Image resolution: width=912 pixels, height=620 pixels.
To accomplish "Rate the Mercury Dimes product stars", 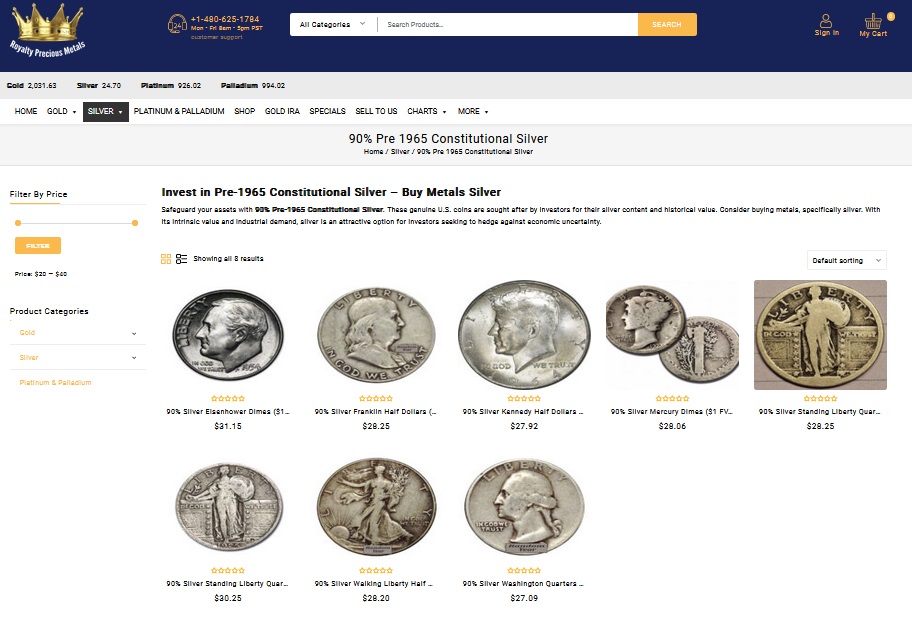I will 672,396.
